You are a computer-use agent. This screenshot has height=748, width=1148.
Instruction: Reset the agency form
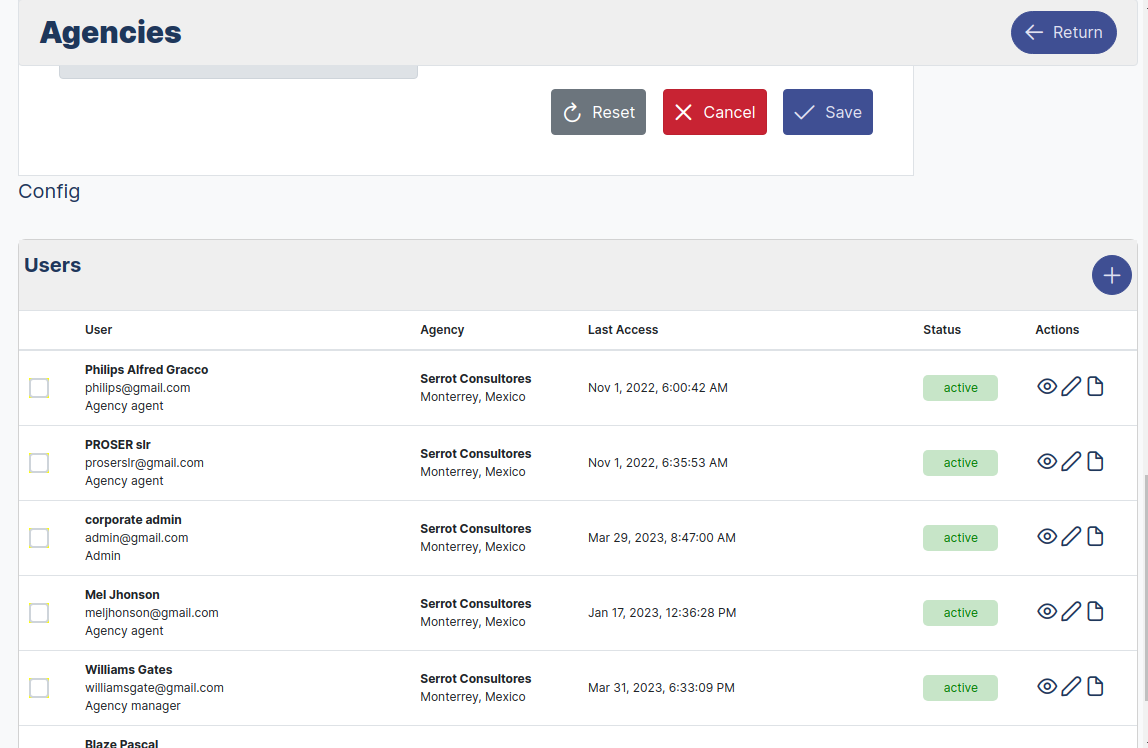(598, 111)
